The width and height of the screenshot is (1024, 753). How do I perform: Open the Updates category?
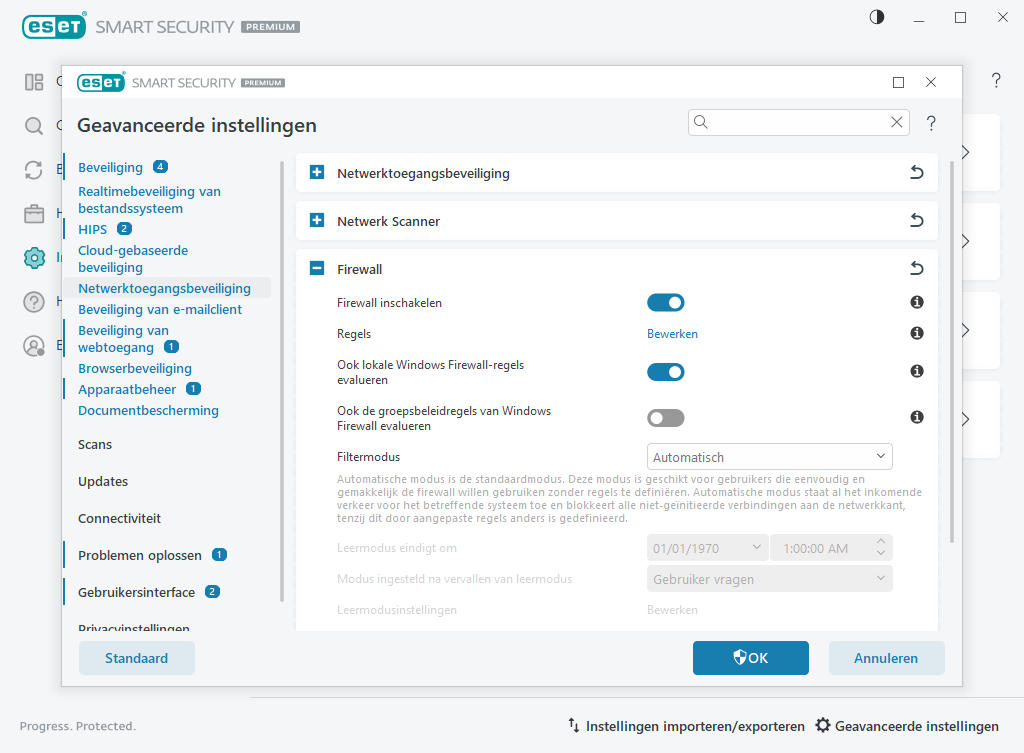103,481
